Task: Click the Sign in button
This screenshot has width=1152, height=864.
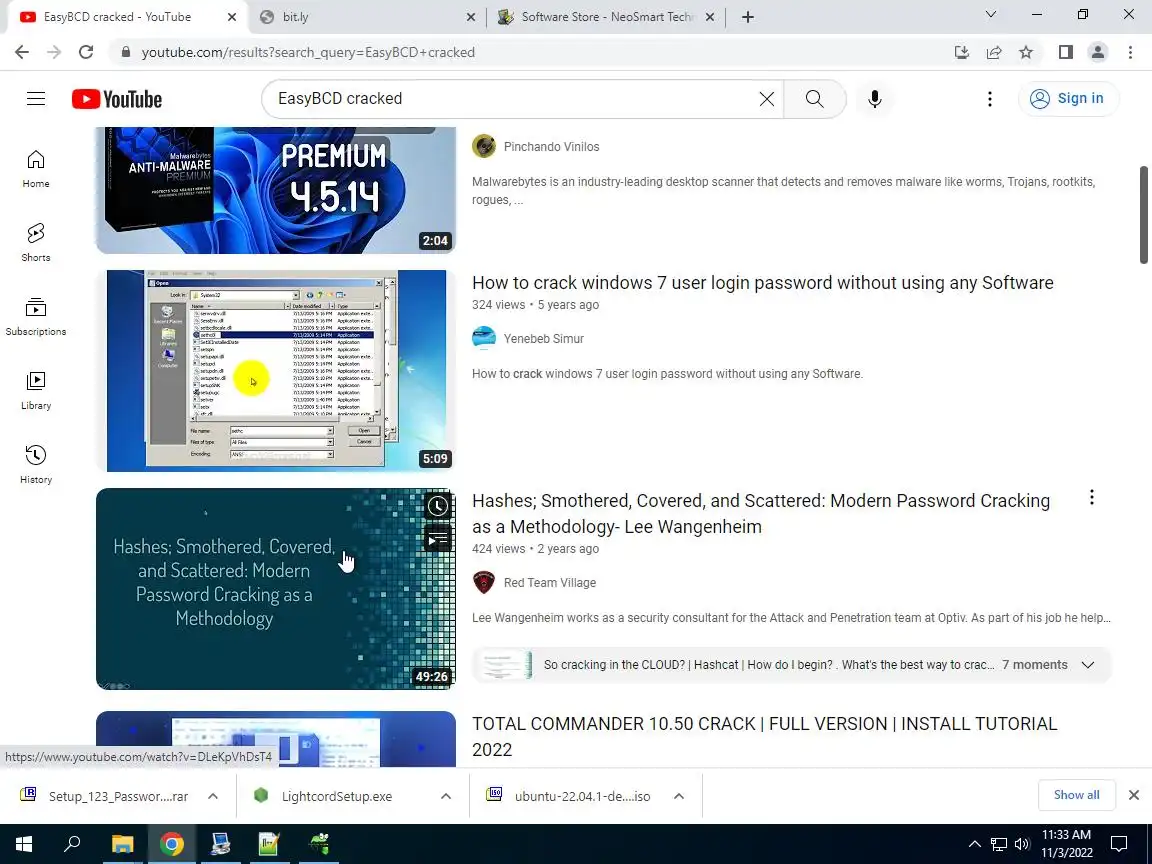Action: point(1068,98)
